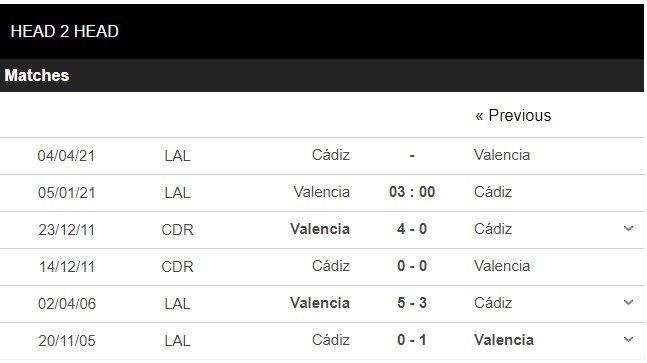
Task: Select home team Valencia on 05/01/21 row
Action: coord(322,192)
